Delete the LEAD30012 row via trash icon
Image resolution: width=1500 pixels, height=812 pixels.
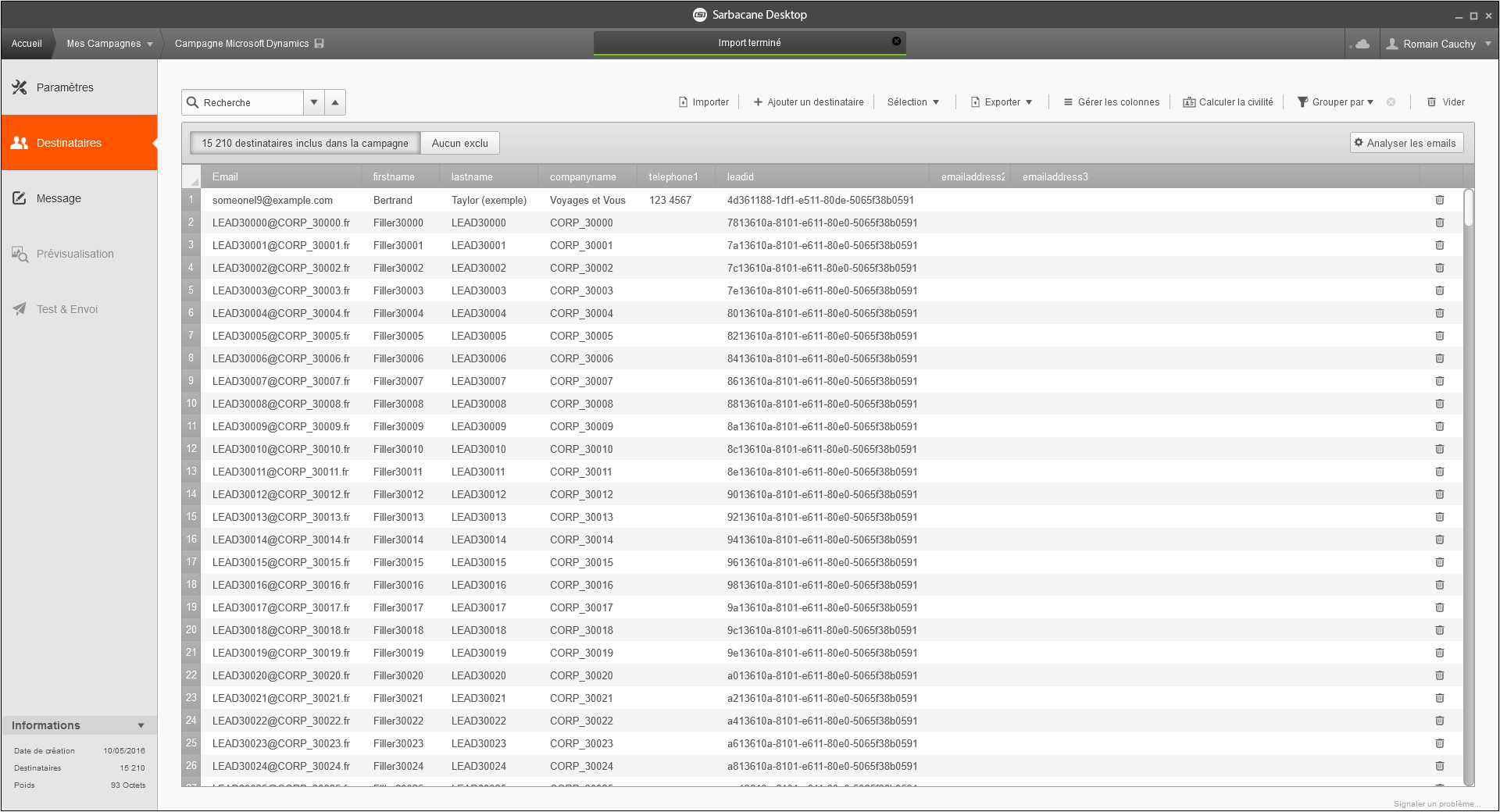[1440, 494]
